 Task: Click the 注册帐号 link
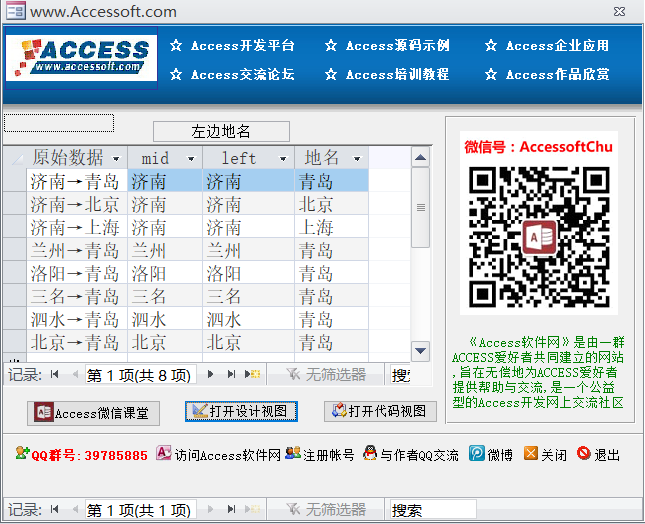(x=320, y=454)
